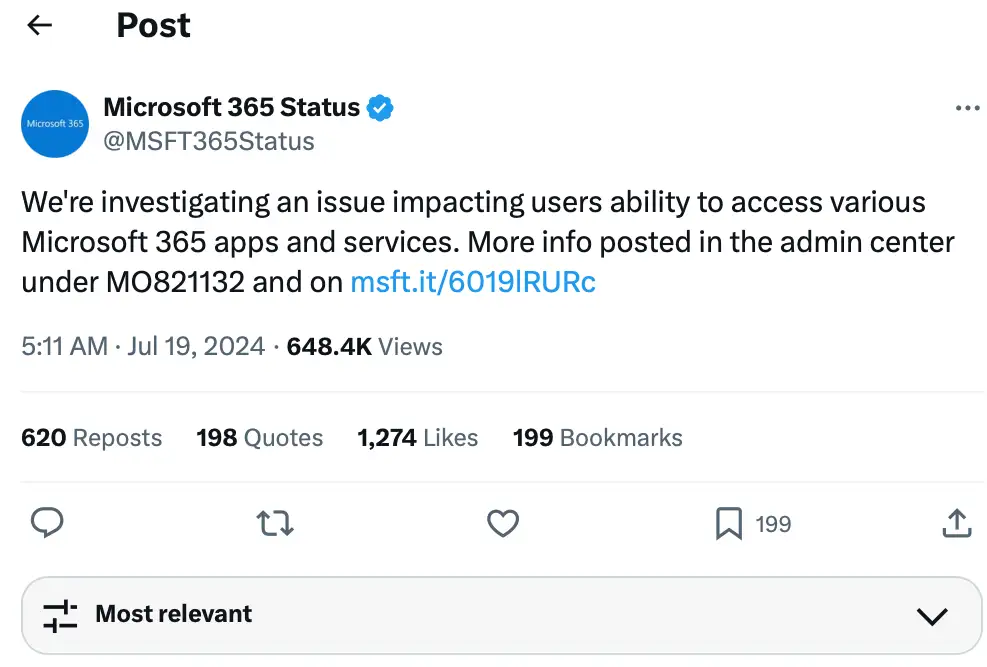Image resolution: width=987 pixels, height=667 pixels.
Task: Click the 648.4K Views counter
Action: pyautogui.click(x=364, y=346)
